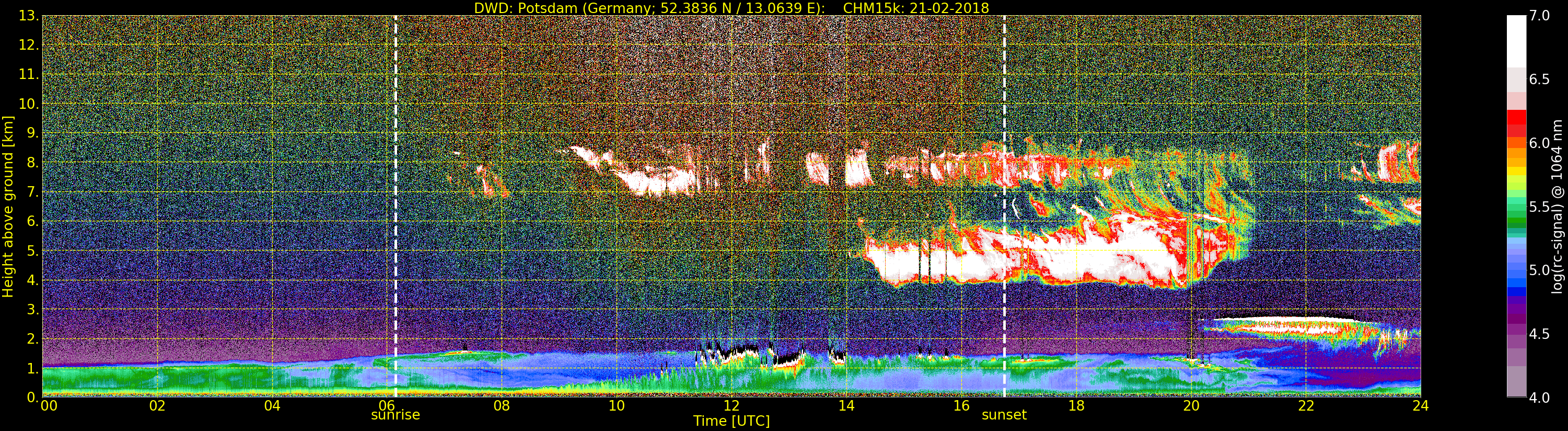Viewport: 1568px width, 431px height.
Task: Click the colorbar value '6.5'
Action: coord(1539,80)
